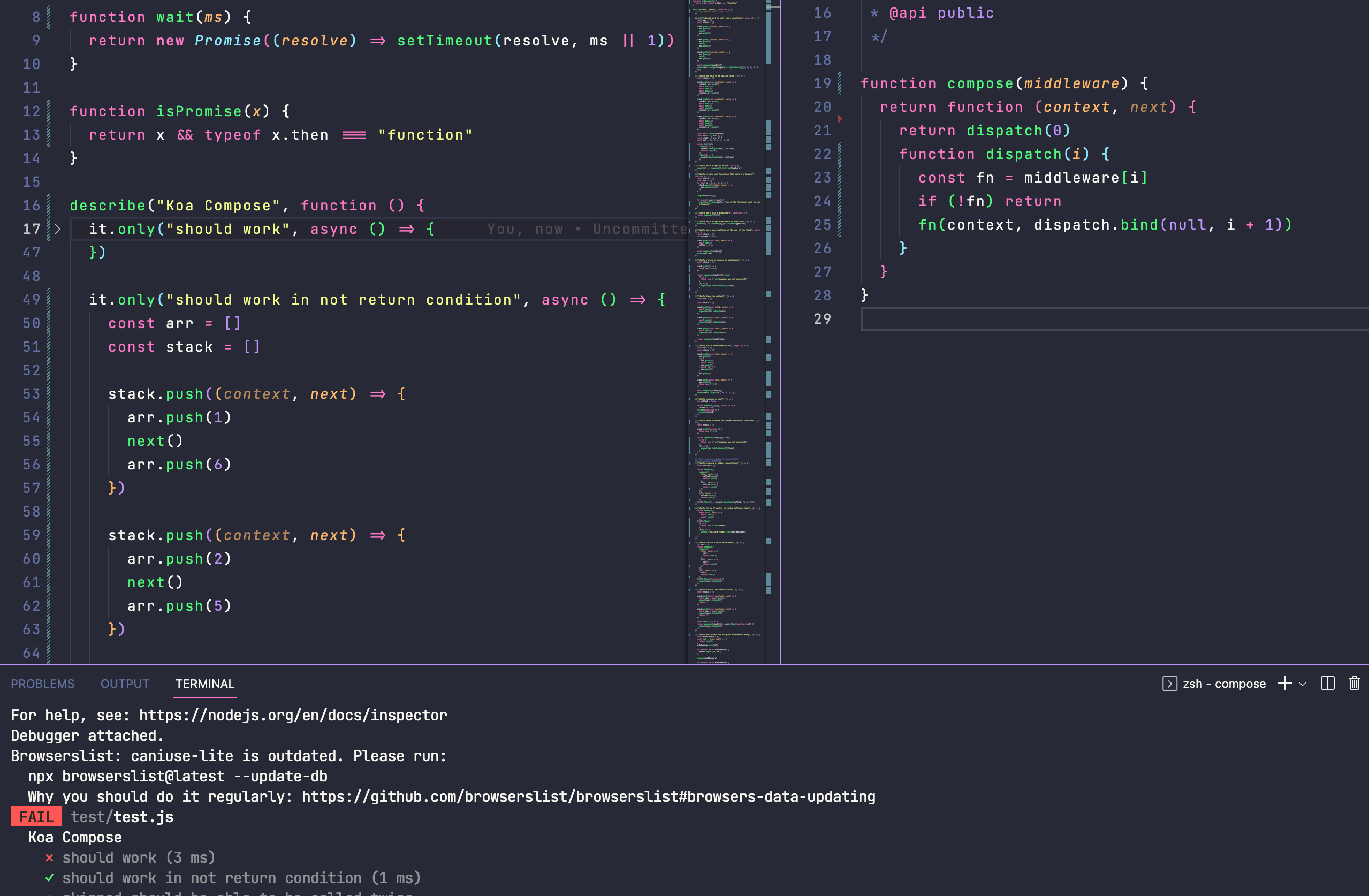Viewport: 1369px width, 896px height.
Task: Click the split terminal icon
Action: click(x=1327, y=683)
